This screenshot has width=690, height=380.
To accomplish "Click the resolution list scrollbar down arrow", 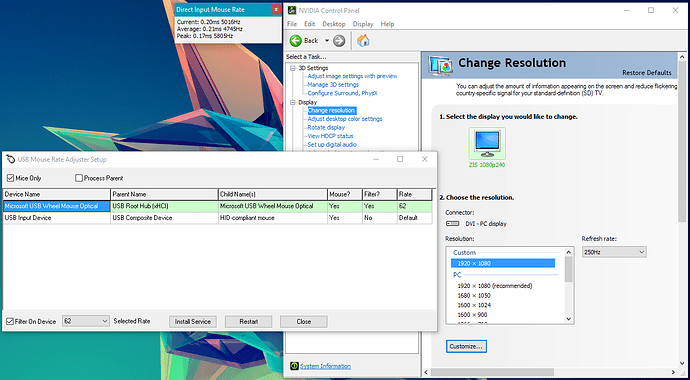I will pos(569,319).
